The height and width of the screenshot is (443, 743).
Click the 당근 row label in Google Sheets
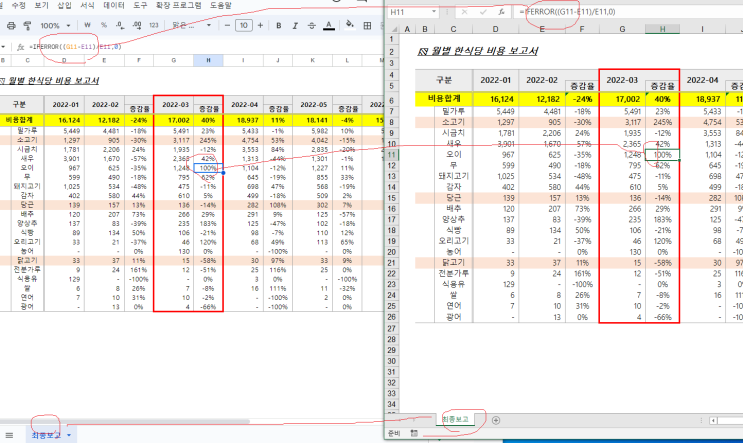point(27,205)
